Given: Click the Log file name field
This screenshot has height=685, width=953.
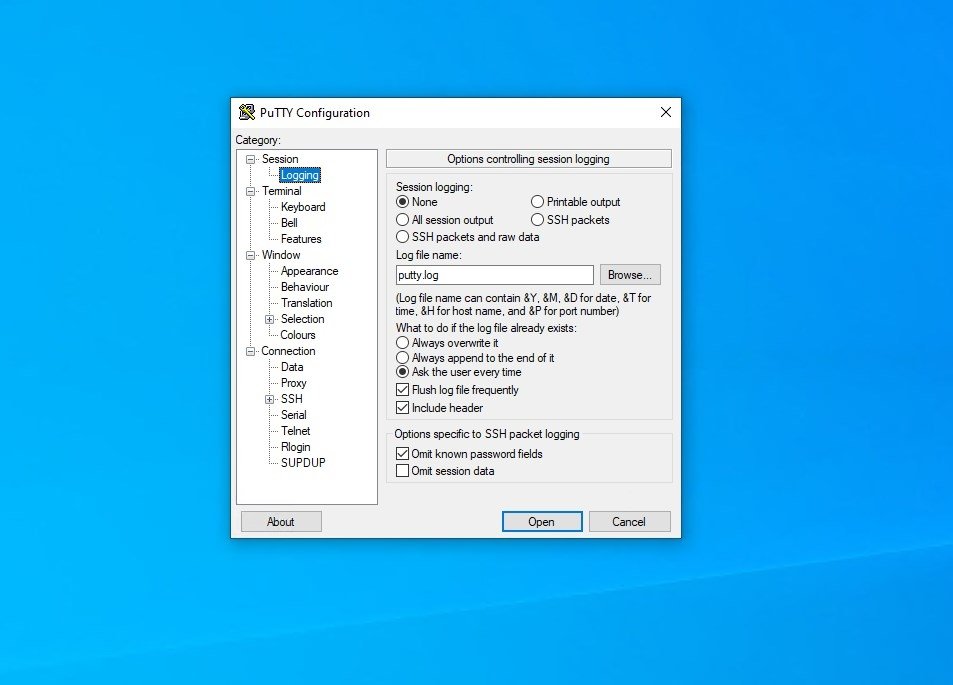Looking at the screenshot, I should pyautogui.click(x=495, y=275).
